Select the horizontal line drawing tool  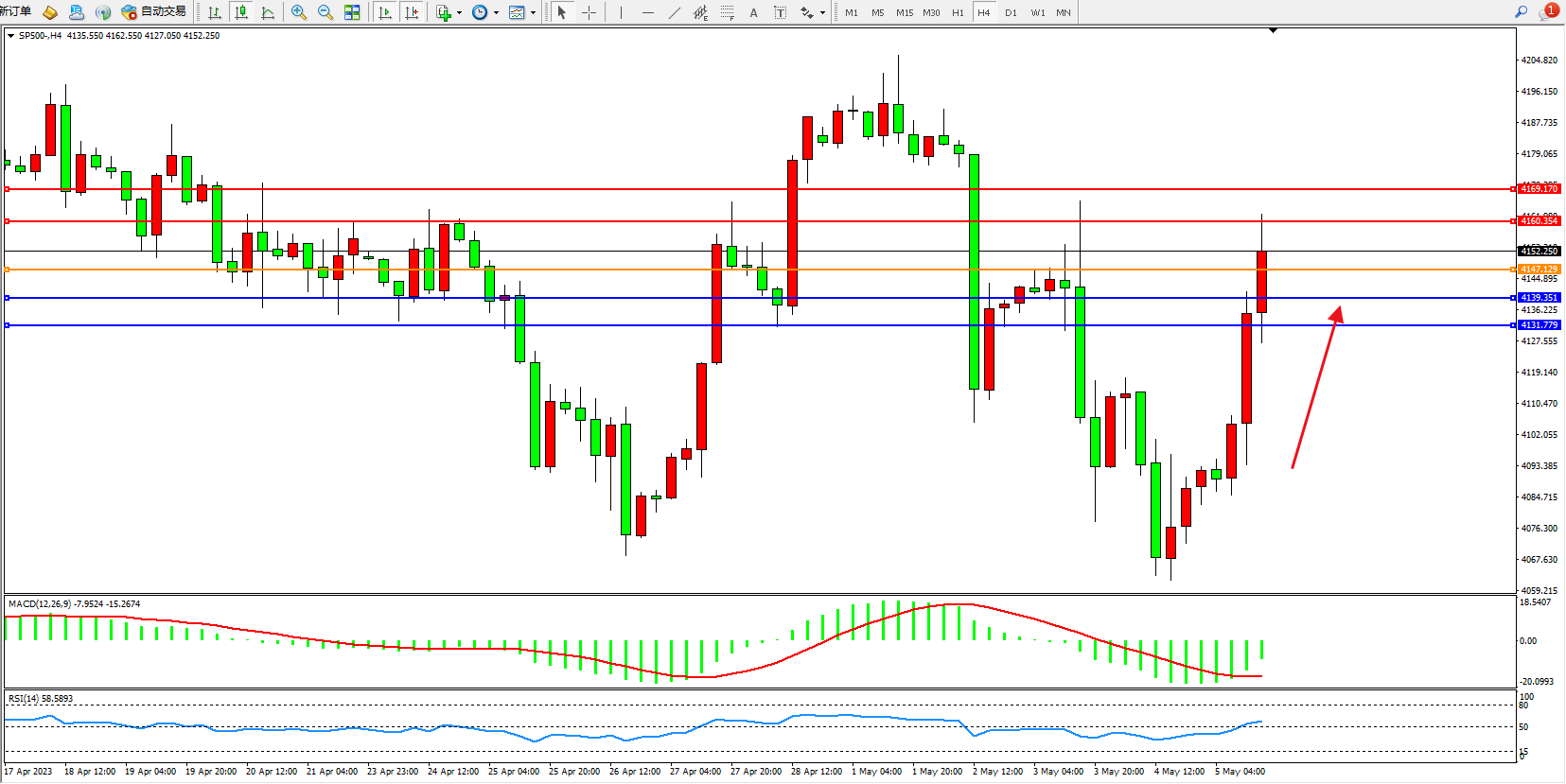coord(647,12)
